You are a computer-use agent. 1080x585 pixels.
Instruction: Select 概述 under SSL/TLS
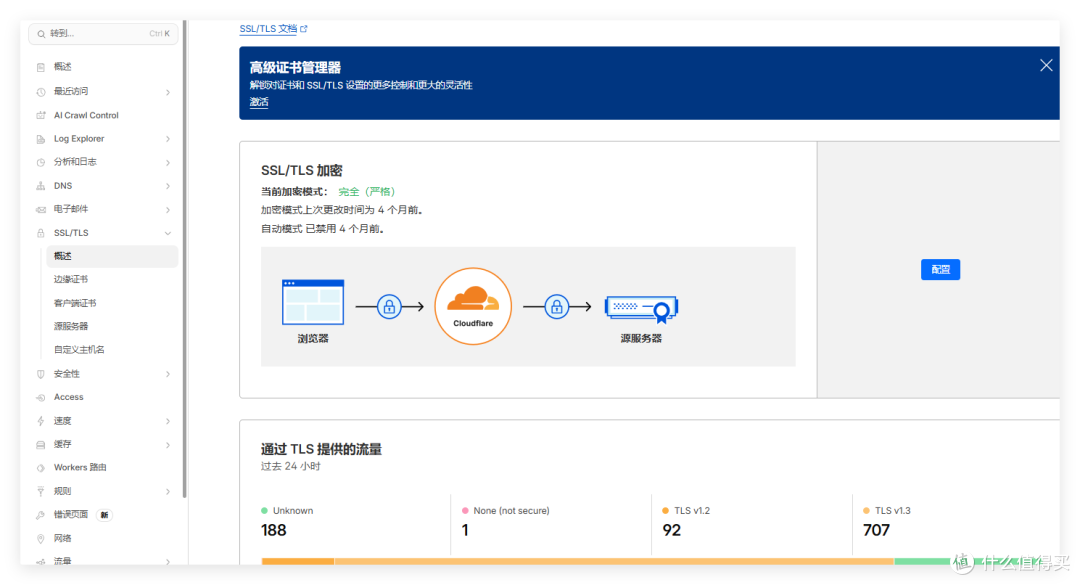112,256
